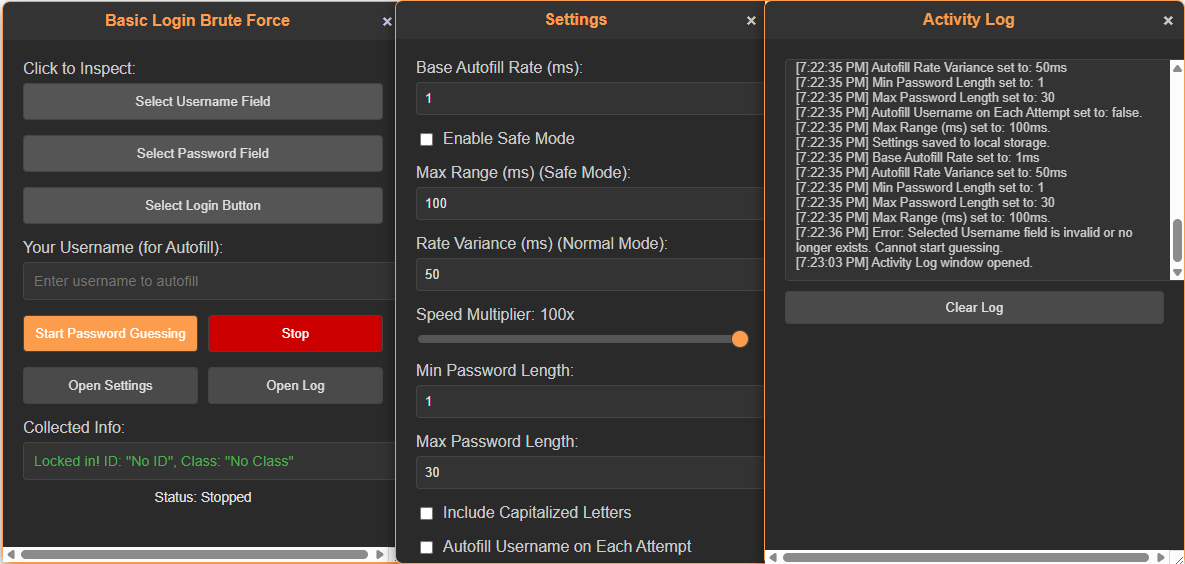Click the main panel horizontal scrollbar thumb
The image size is (1185, 564).
point(193,554)
